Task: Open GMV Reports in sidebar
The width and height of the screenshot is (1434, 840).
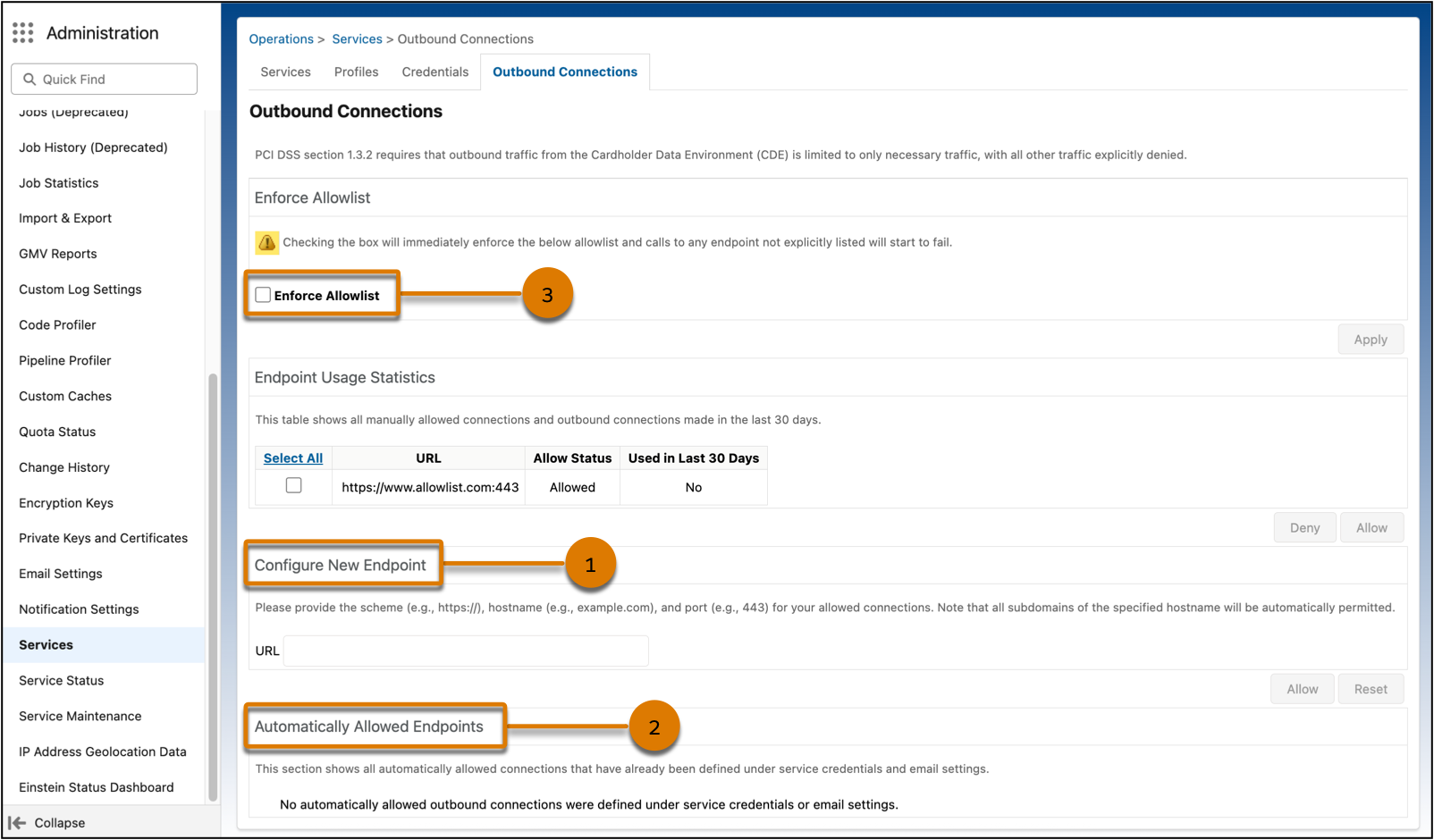Action: pyautogui.click(x=58, y=254)
